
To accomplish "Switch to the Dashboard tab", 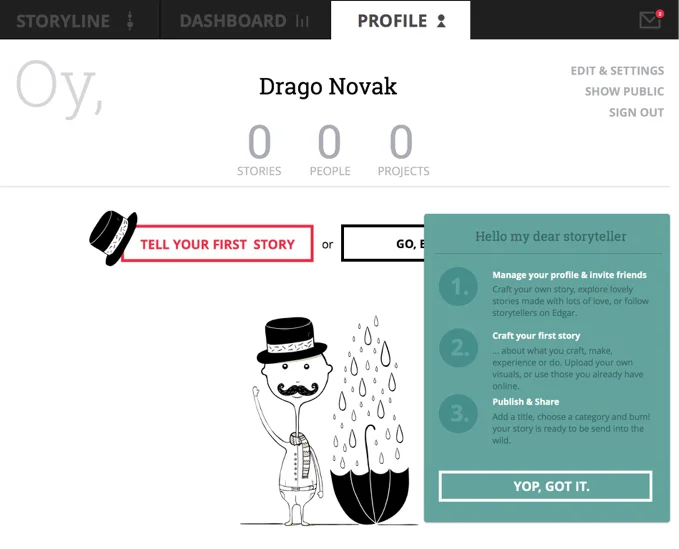I will [245, 20].
